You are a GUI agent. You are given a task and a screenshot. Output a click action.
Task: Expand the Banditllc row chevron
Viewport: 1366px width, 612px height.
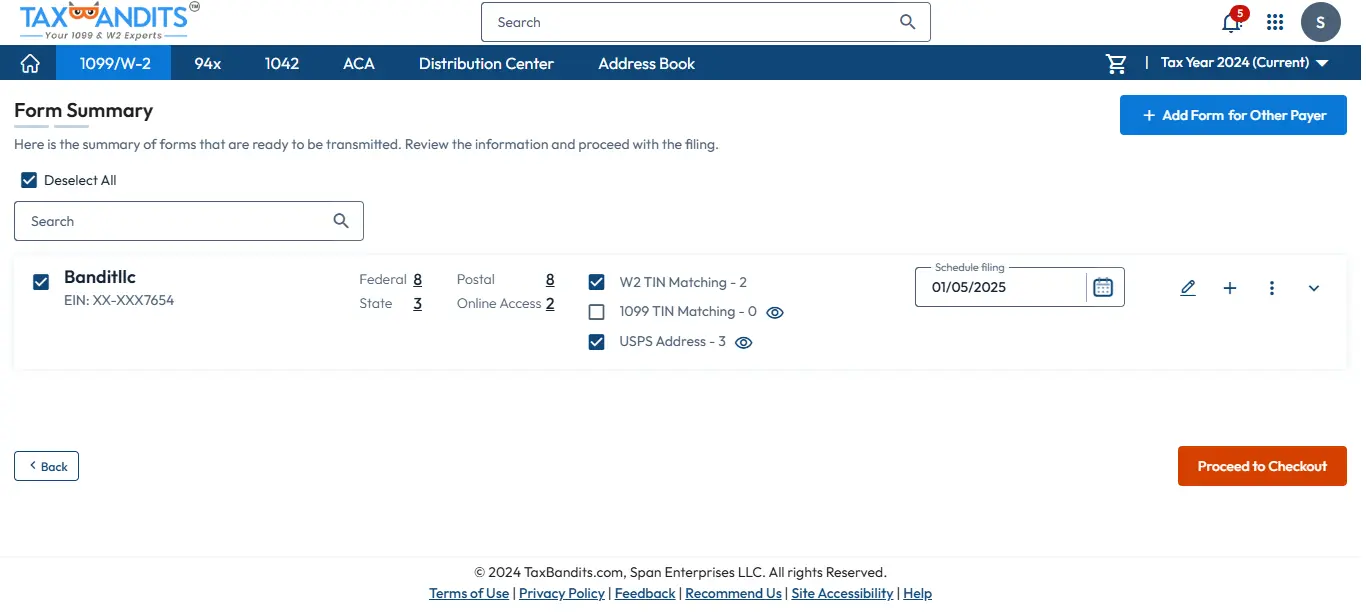1314,287
